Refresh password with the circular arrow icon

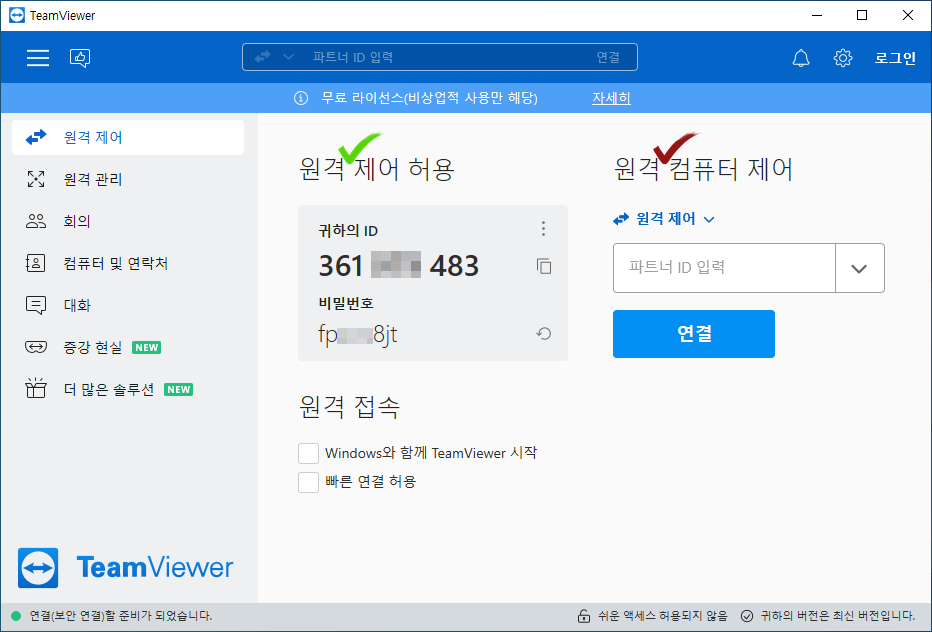pos(544,334)
